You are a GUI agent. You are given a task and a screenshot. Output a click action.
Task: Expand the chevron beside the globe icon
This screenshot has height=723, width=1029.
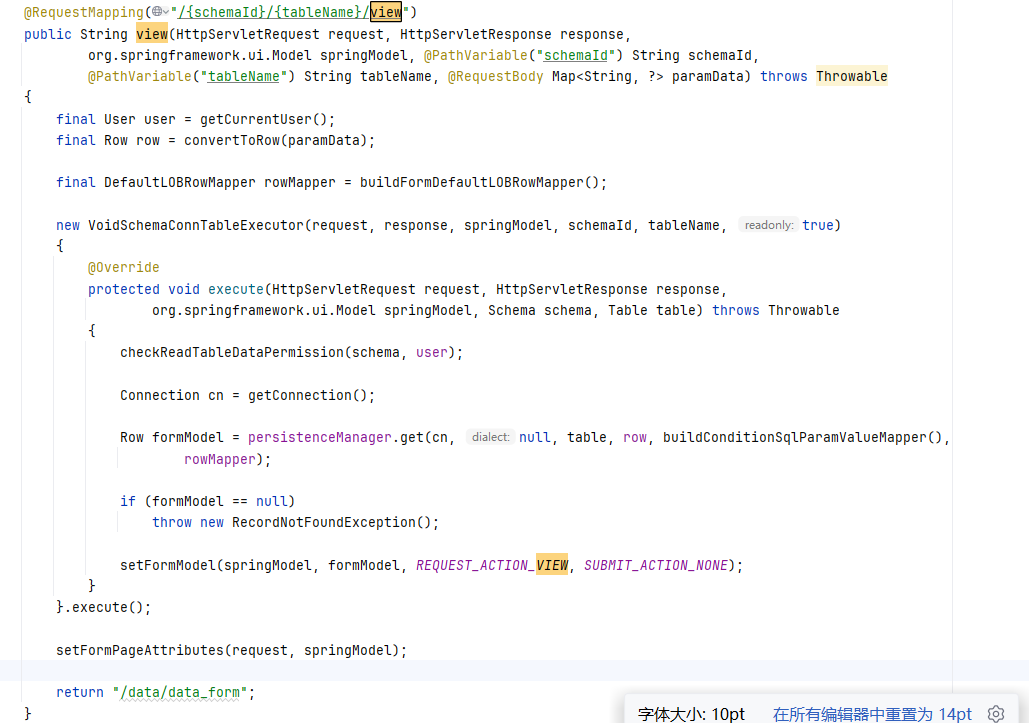(x=168, y=13)
